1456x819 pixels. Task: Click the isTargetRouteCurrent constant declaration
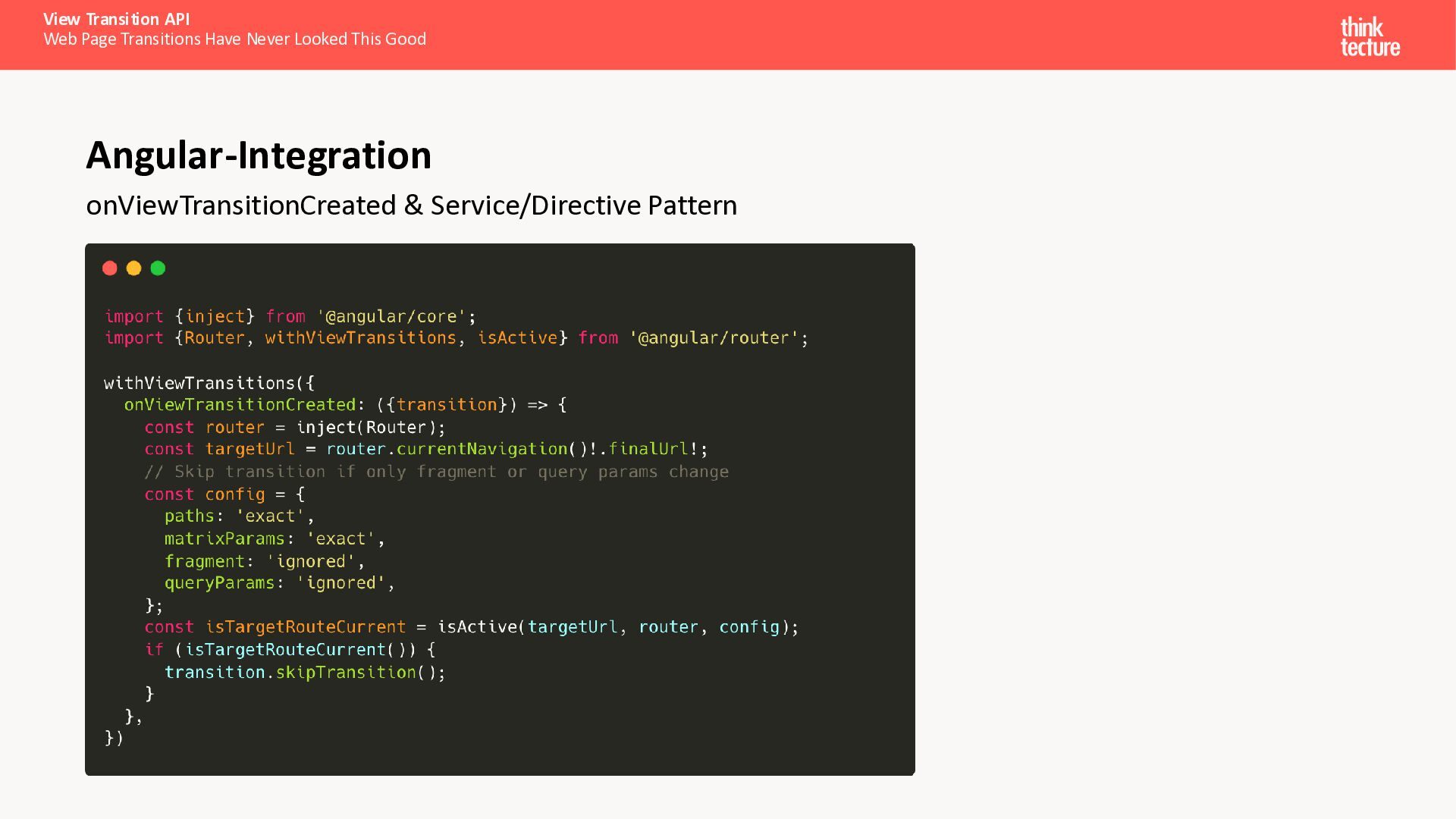point(305,627)
